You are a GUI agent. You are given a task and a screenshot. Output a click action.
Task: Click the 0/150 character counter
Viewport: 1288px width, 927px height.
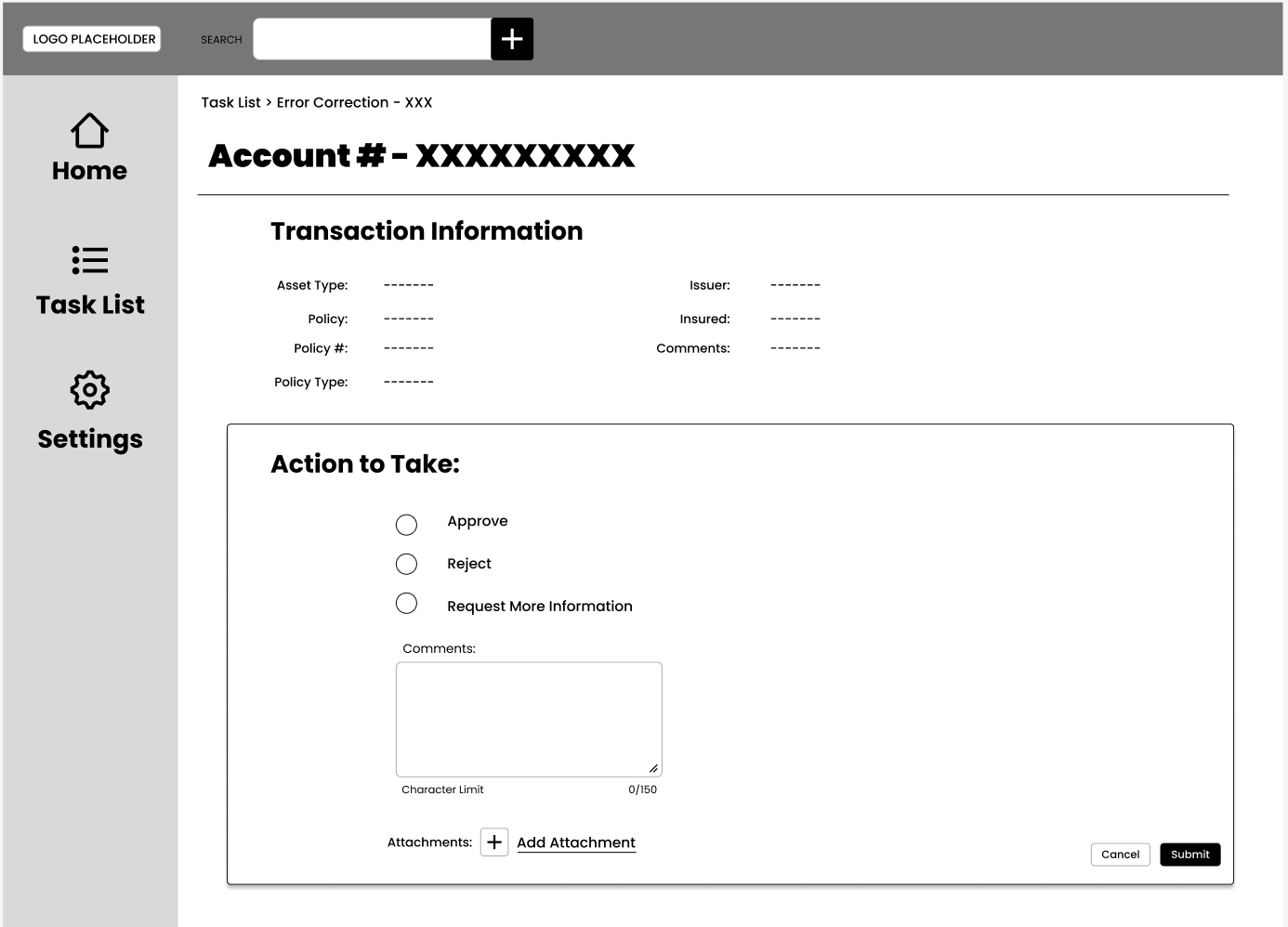coord(642,789)
